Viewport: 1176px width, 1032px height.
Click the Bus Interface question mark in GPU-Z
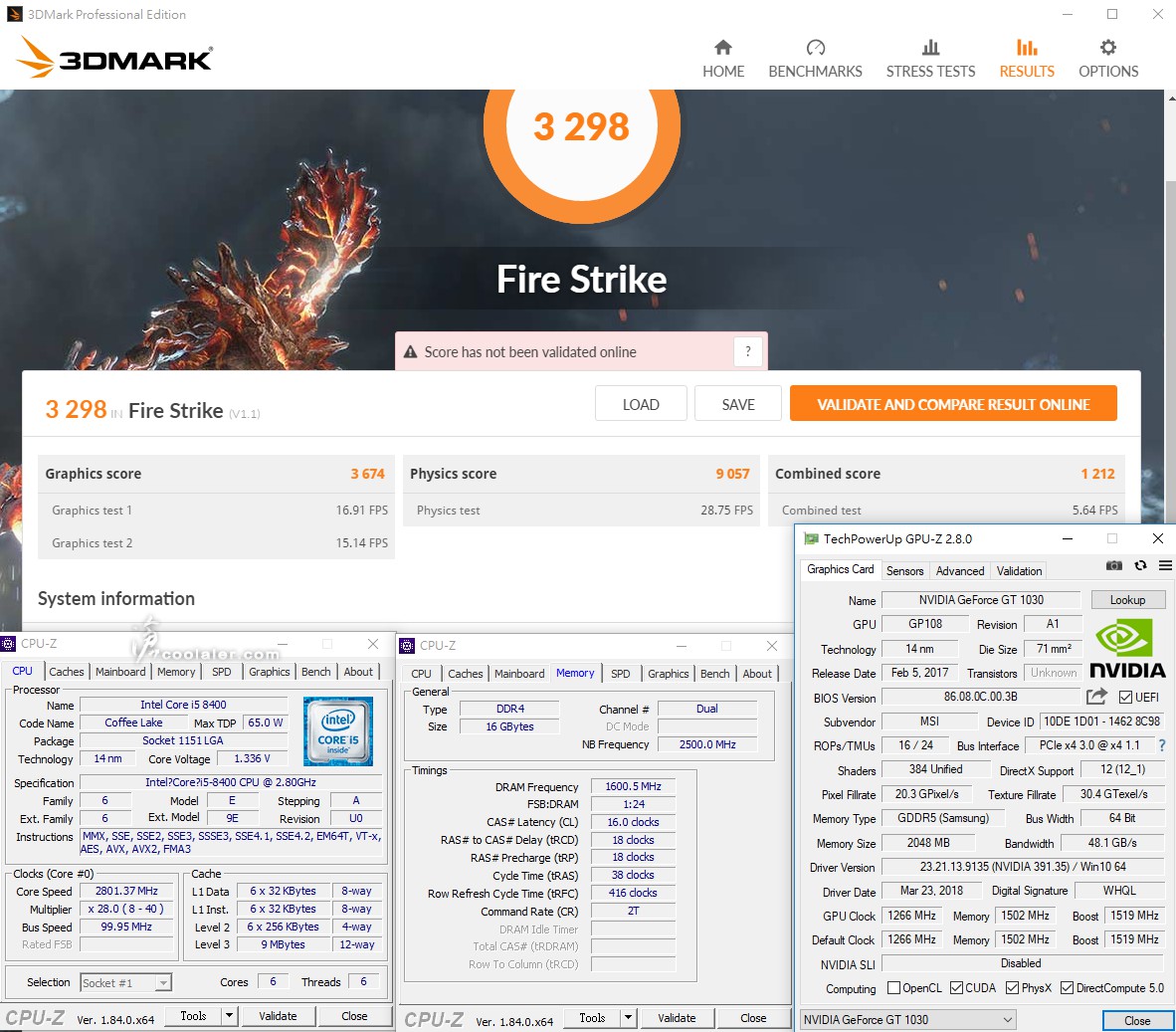point(1162,745)
